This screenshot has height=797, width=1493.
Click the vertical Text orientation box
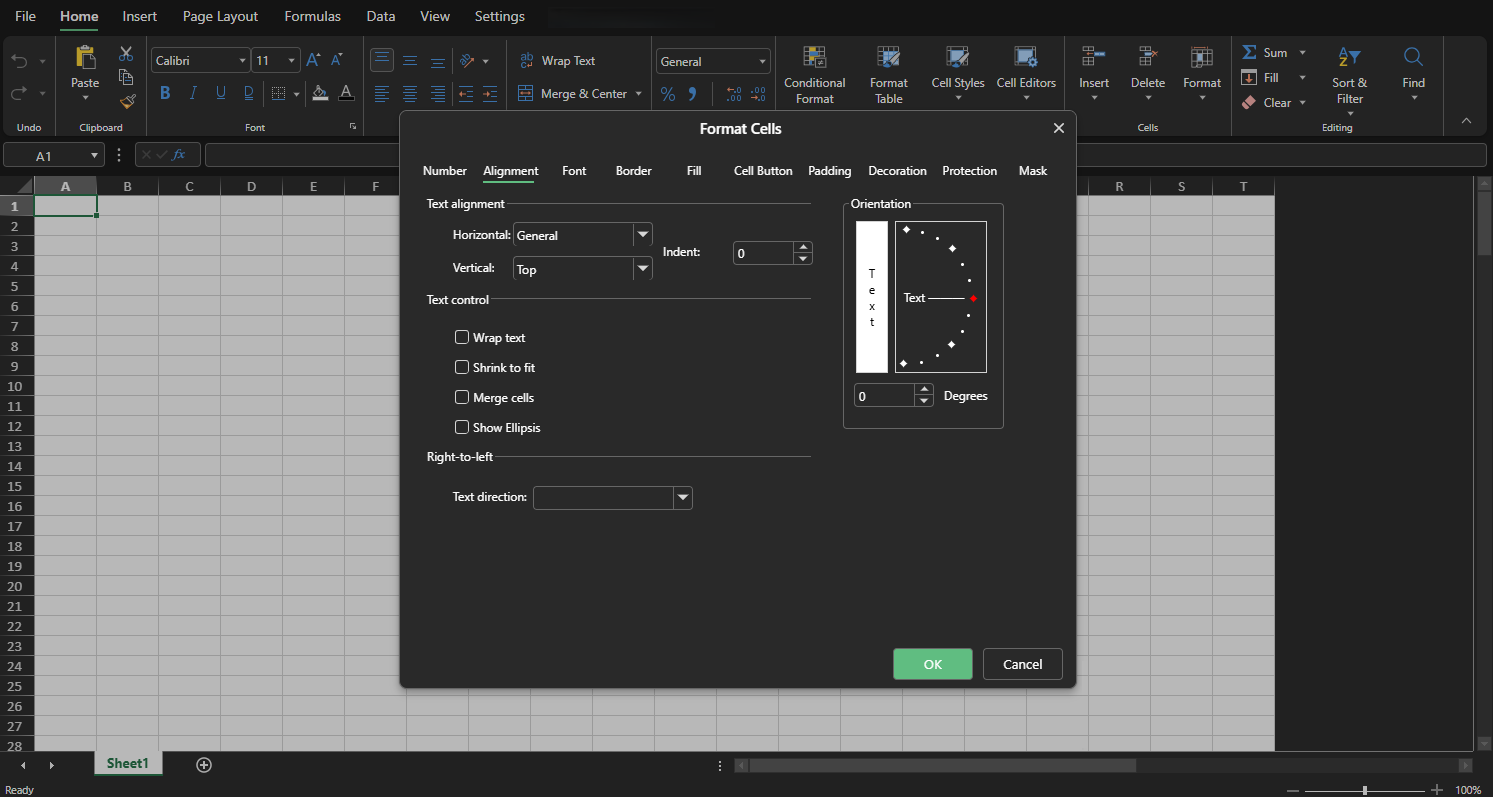tap(872, 297)
